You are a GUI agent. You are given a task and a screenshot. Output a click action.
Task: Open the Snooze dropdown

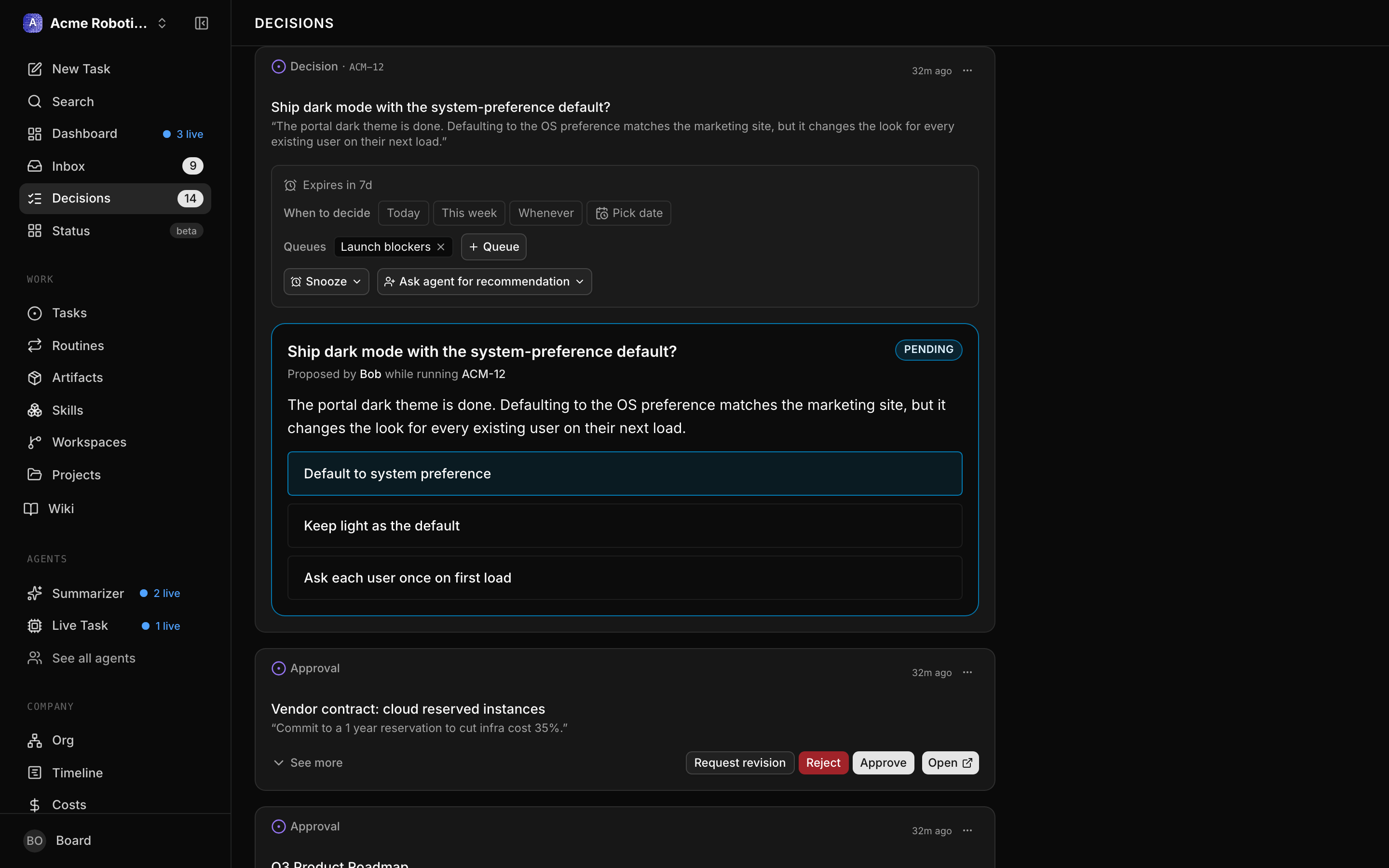pyautogui.click(x=326, y=282)
